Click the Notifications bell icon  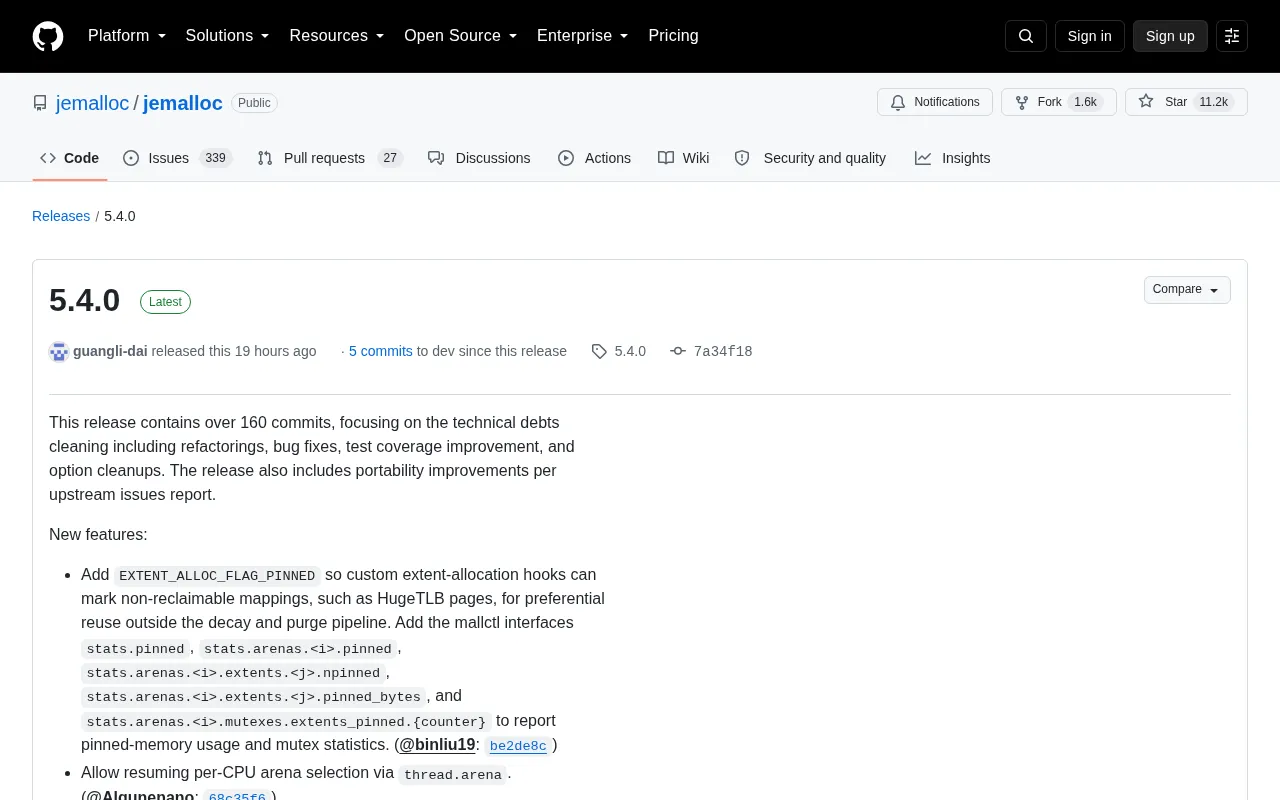click(898, 102)
